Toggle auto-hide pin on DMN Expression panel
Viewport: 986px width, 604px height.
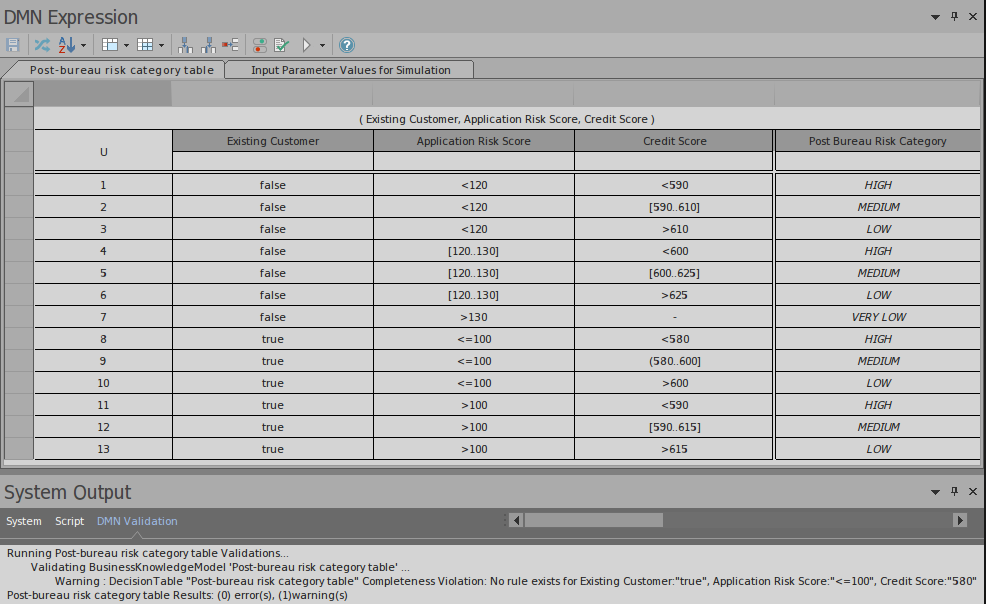[953, 17]
